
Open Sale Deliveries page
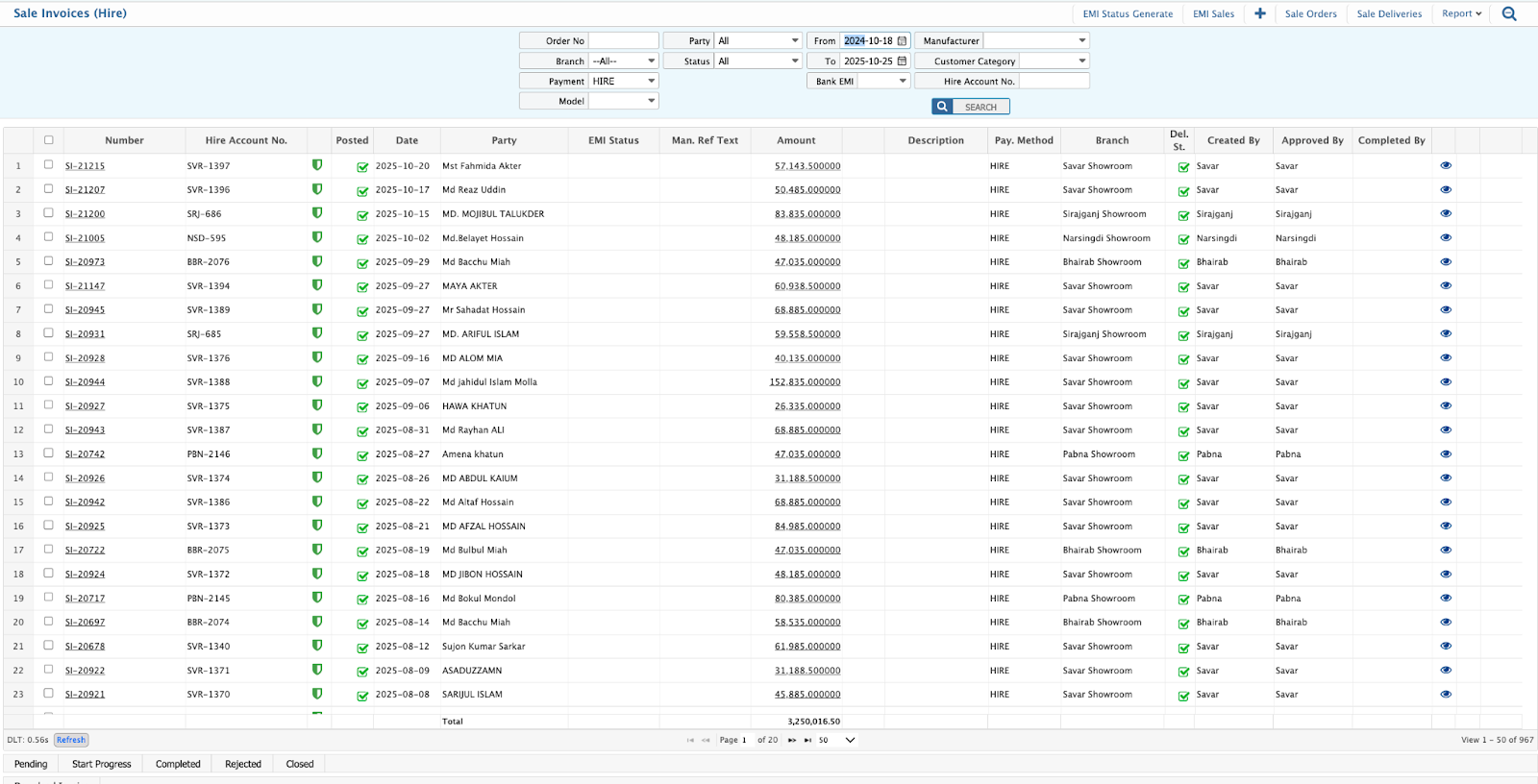(x=1389, y=13)
